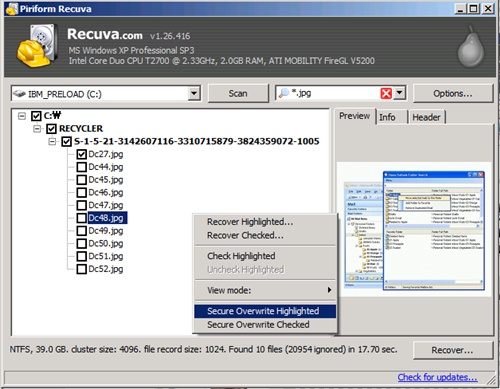Open the Check for updates... link
The width and height of the screenshot is (500, 389).
point(437,377)
